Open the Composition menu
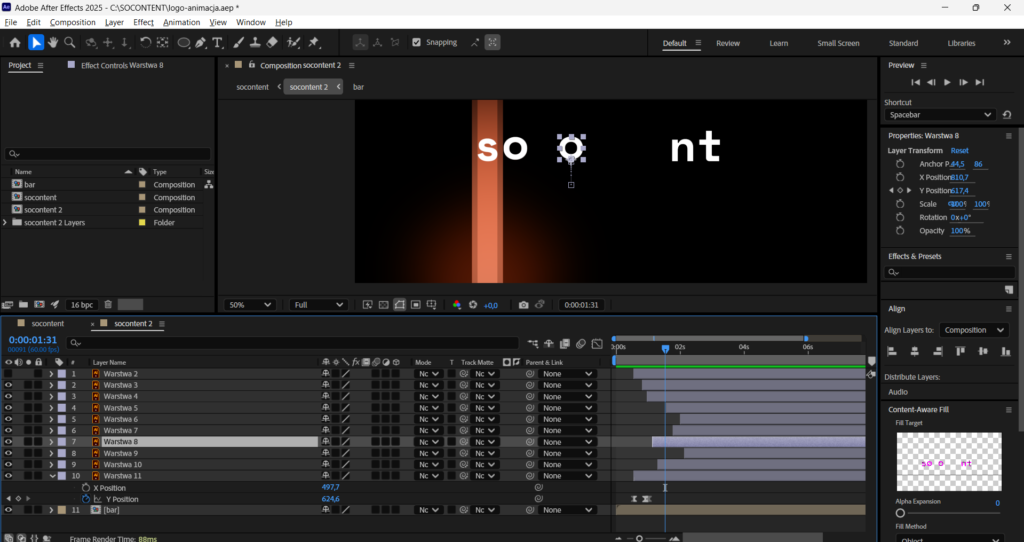 coord(72,22)
